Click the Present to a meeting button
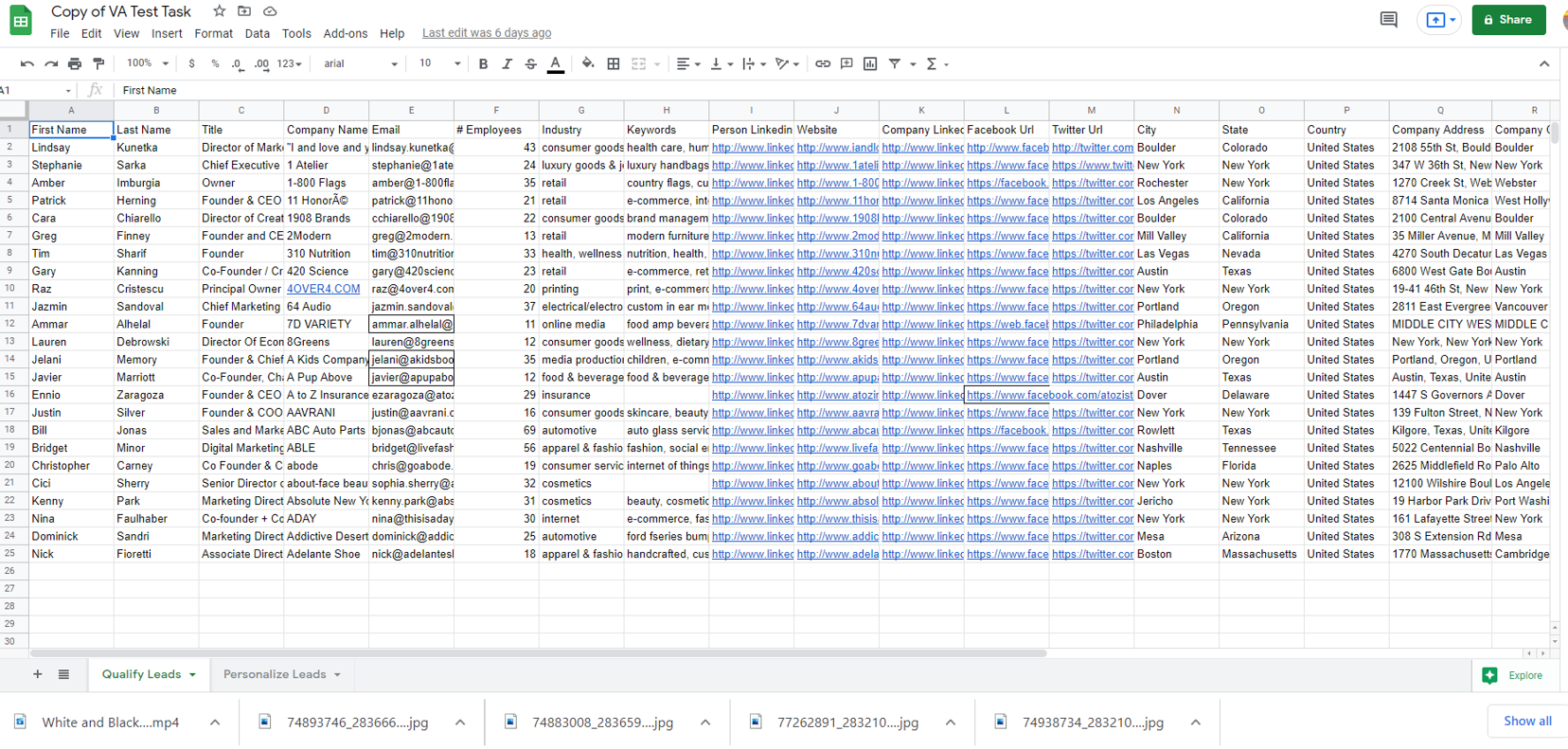Screen dimensions: 1568x749 click(x=1439, y=20)
